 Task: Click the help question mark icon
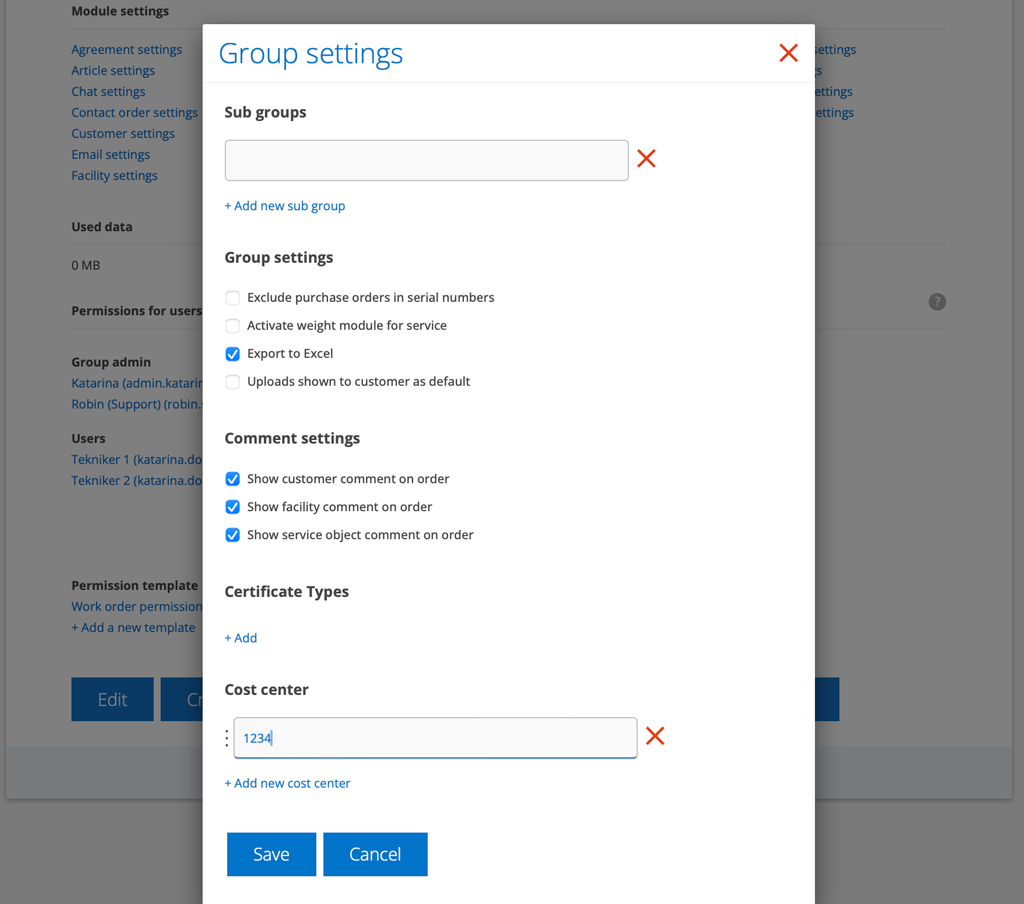click(937, 302)
